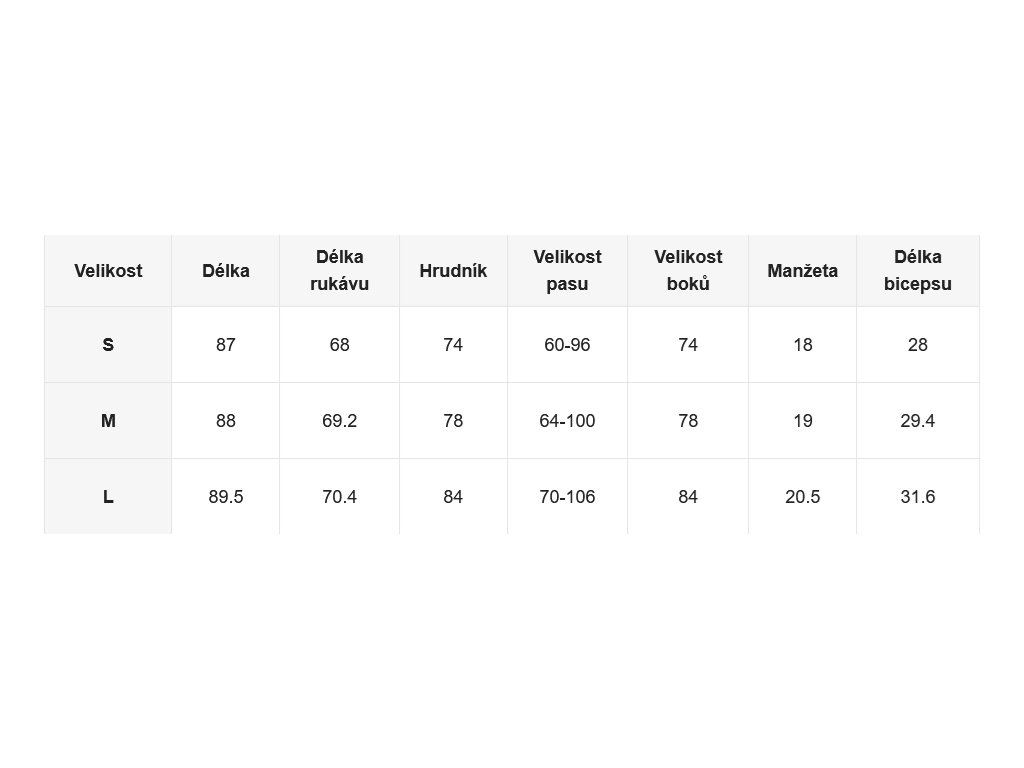This screenshot has height=768, width=1024.
Task: Select the 69.2 sleeve length cell
Action: [340, 421]
